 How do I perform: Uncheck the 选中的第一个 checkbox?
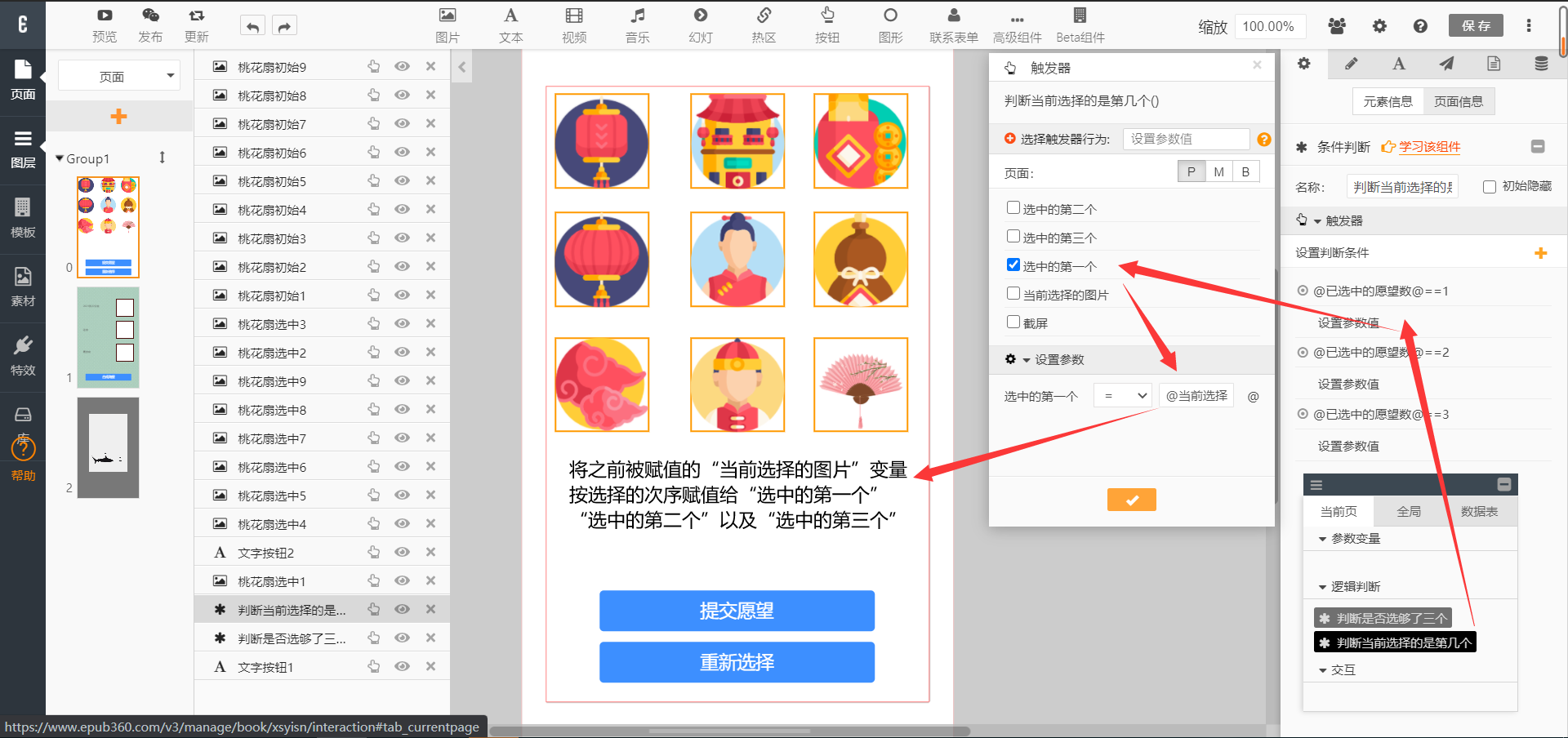[1013, 265]
